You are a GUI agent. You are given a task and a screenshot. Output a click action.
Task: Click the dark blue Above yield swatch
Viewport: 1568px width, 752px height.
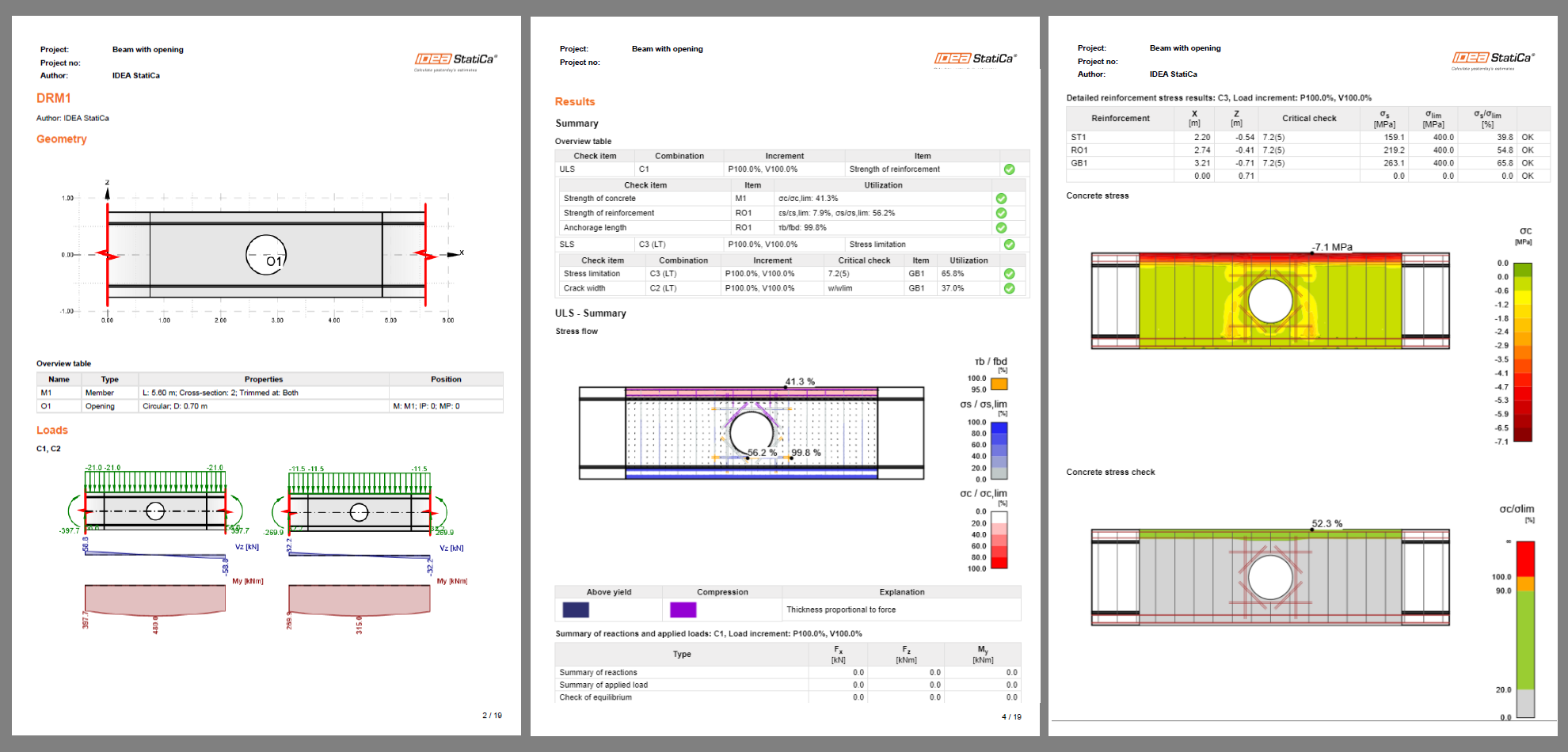click(576, 610)
